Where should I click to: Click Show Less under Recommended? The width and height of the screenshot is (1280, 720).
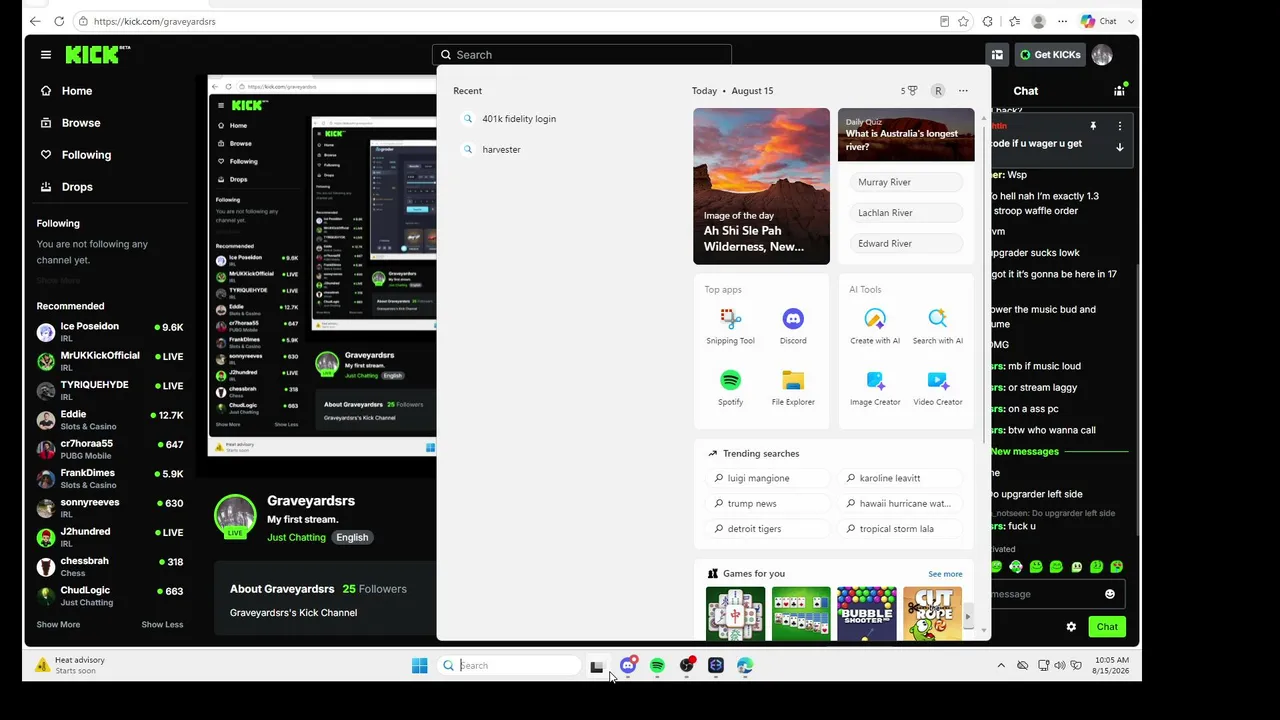[162, 625]
